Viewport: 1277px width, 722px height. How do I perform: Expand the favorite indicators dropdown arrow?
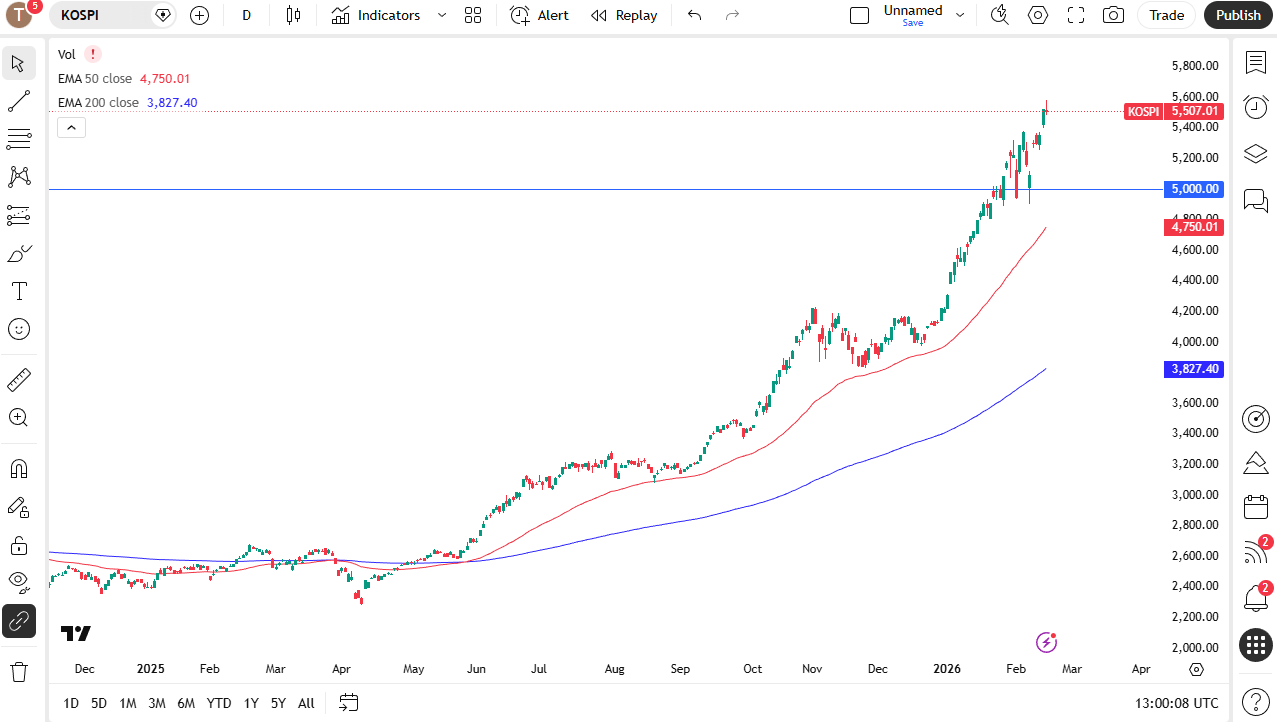[x=442, y=15]
